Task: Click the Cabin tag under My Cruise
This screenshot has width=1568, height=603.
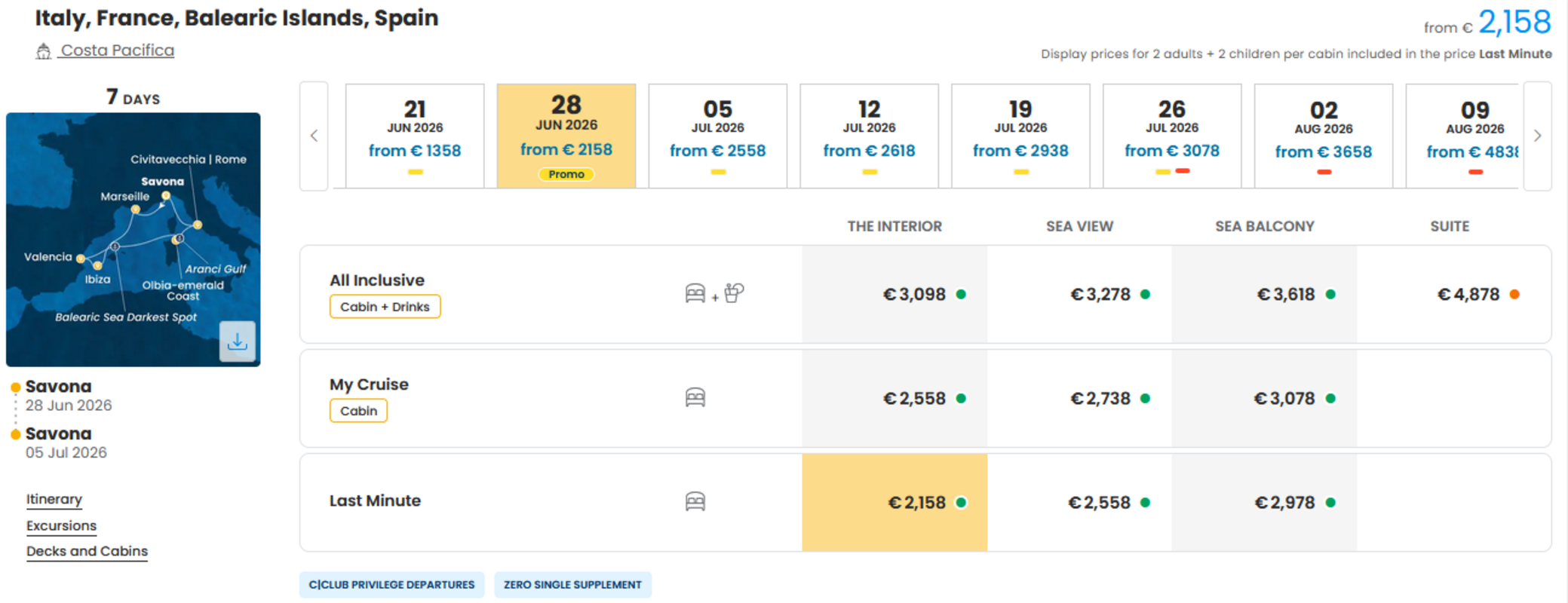Action: 358,411
